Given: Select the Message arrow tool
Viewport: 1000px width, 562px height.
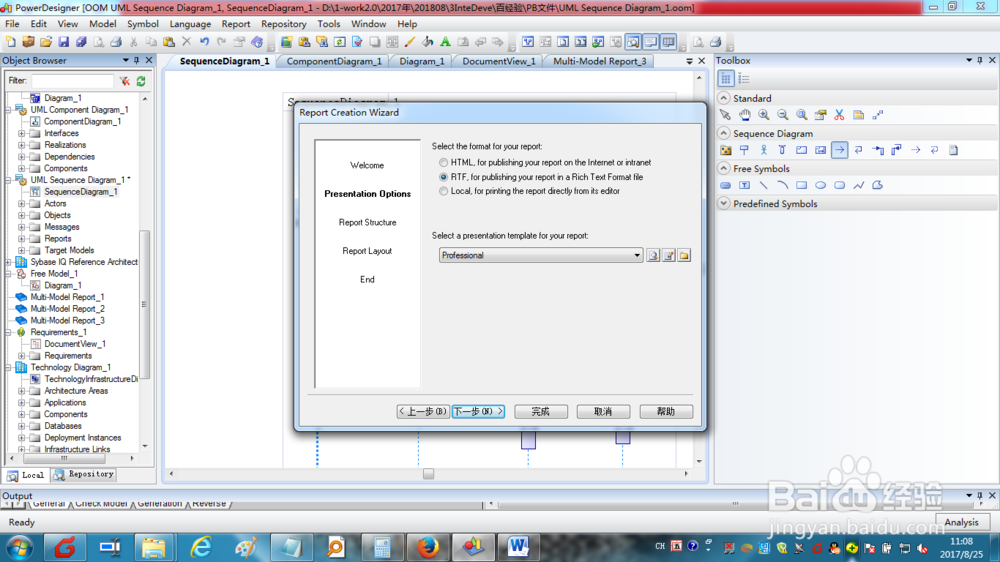Looking at the screenshot, I should click(x=839, y=150).
